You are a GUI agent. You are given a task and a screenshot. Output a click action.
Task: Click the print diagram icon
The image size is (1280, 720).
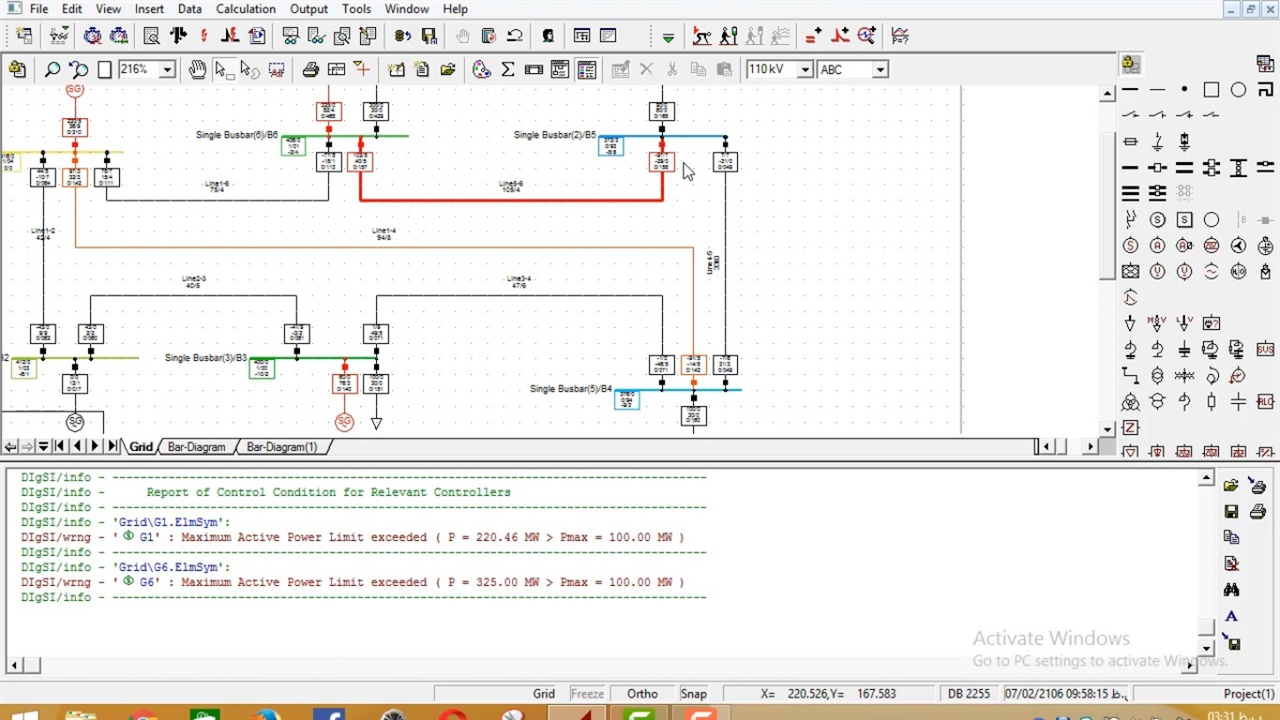(311, 70)
